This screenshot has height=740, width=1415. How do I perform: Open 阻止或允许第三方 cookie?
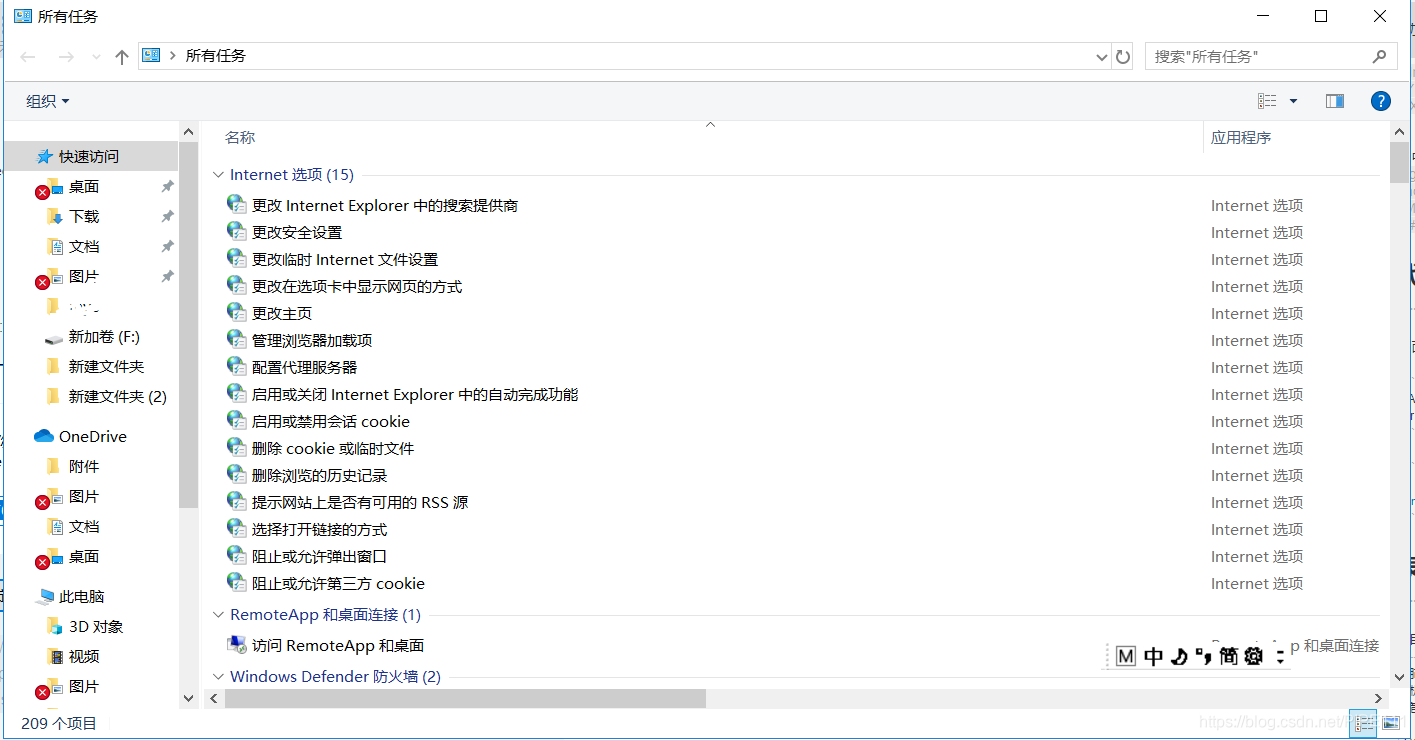(x=338, y=583)
